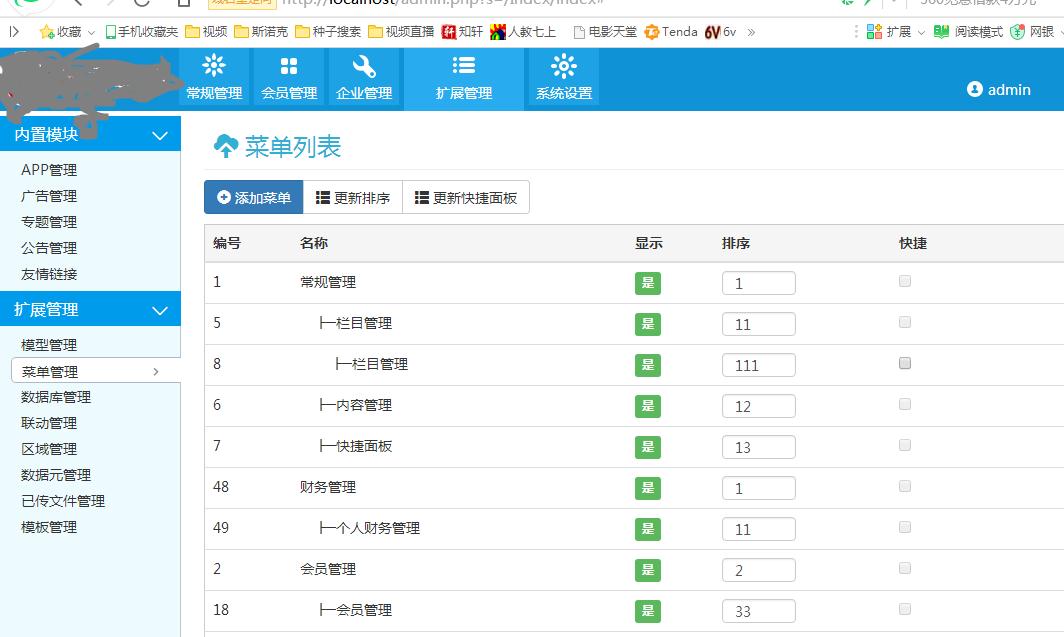Image resolution: width=1064 pixels, height=637 pixels.
Task: Click the 更新快捷面板 button
Action: tap(466, 198)
